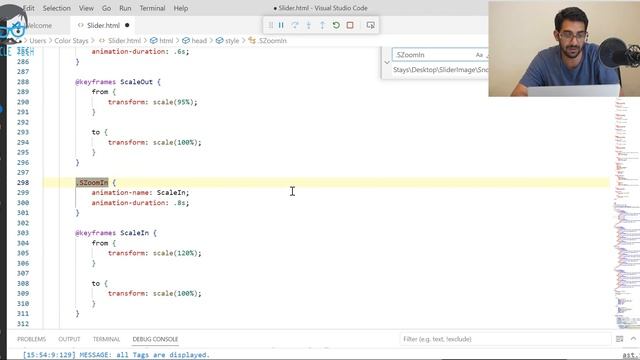Open the TERMINAL panel tab
The width and height of the screenshot is (640, 360).
[106, 339]
